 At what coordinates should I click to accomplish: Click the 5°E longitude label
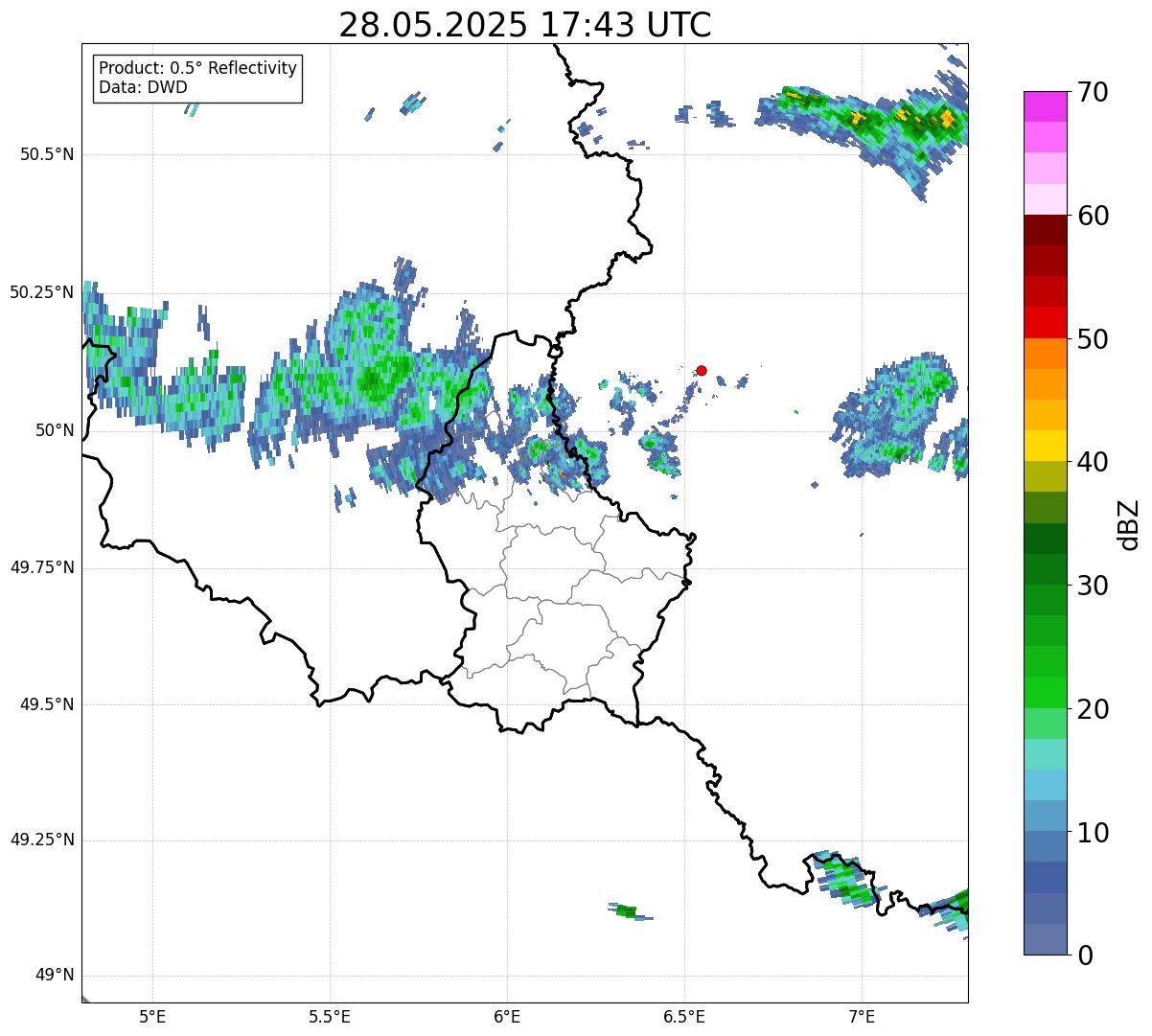[152, 1016]
